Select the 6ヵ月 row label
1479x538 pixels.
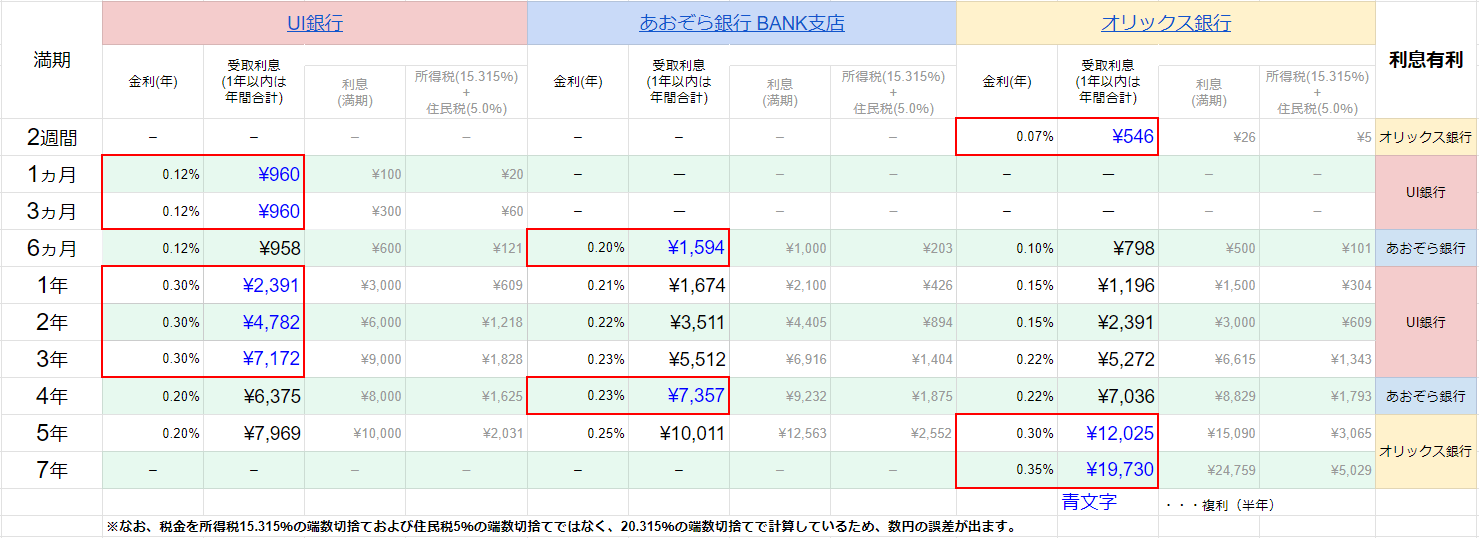pyautogui.click(x=52, y=248)
